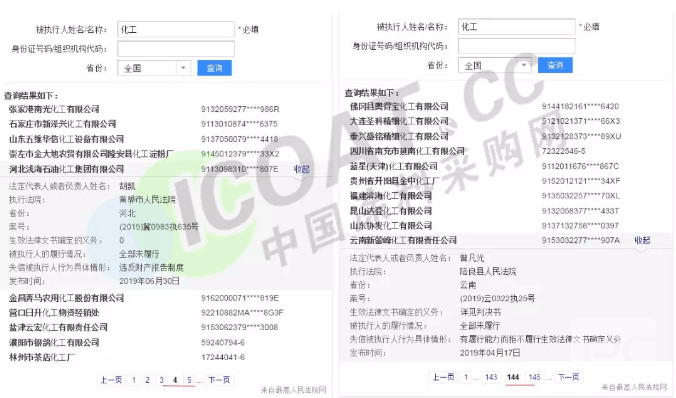Go to page 145 in right pagination

pos(534,377)
